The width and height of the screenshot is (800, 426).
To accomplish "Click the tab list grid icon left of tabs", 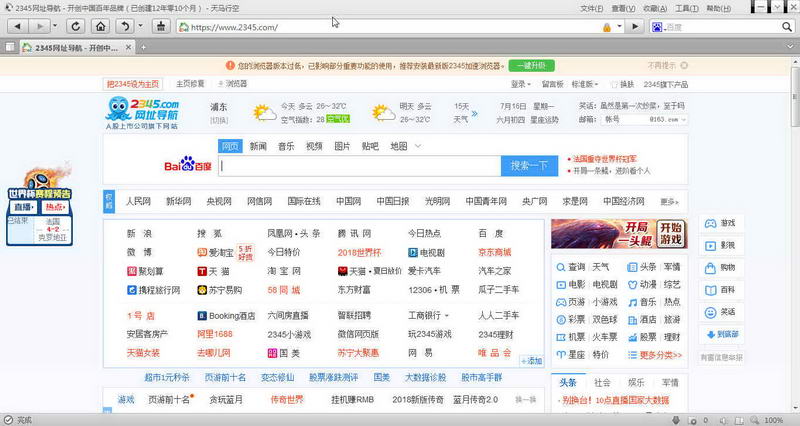I will [10, 47].
